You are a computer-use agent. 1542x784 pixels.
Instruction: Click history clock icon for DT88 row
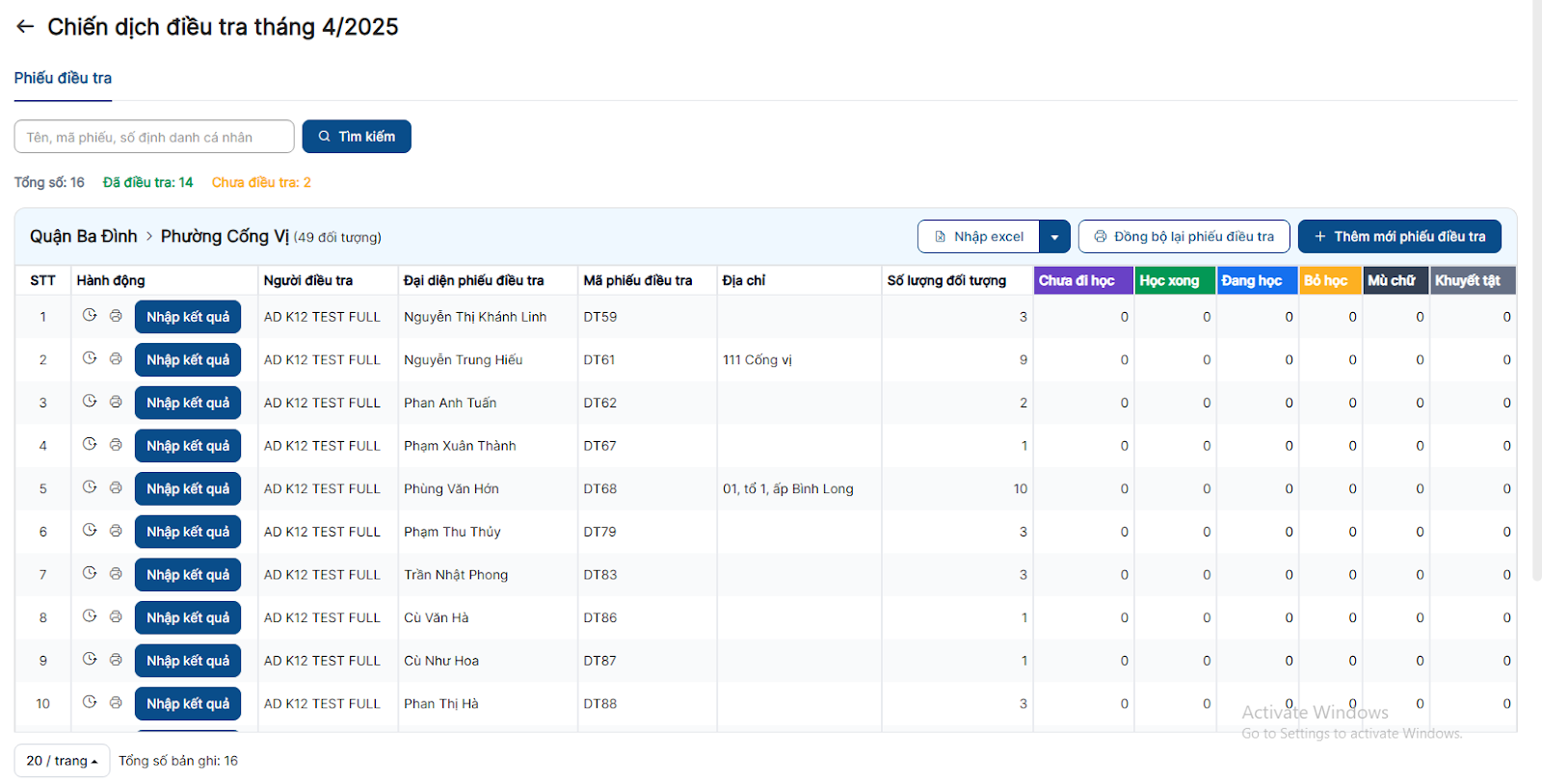pos(90,702)
